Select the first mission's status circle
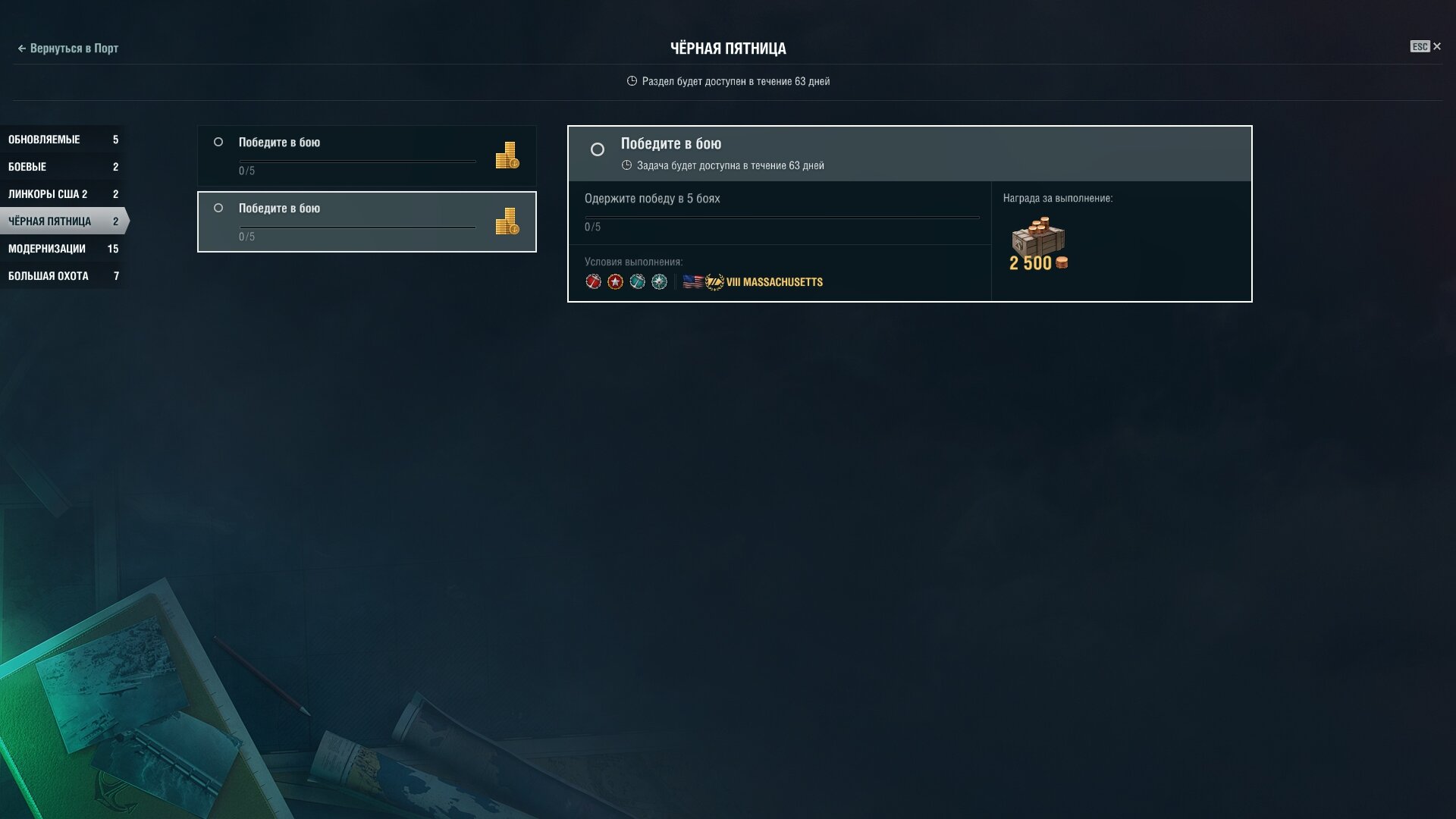1456x819 pixels. point(218,142)
